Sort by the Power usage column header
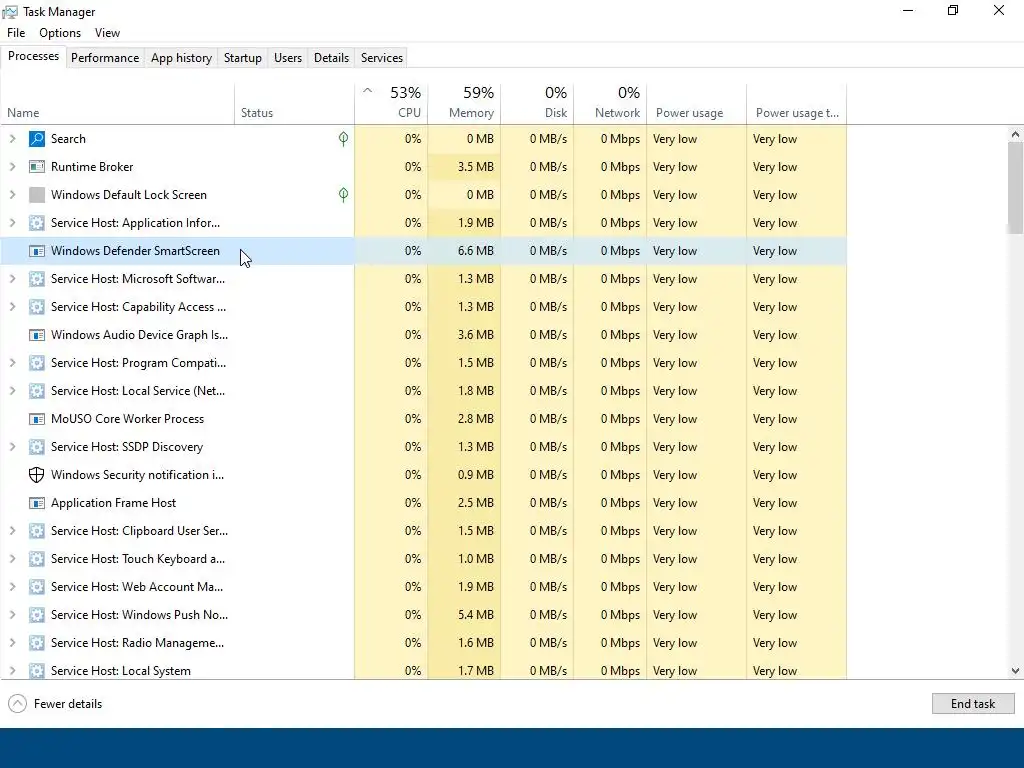This screenshot has width=1024, height=768. click(x=697, y=104)
